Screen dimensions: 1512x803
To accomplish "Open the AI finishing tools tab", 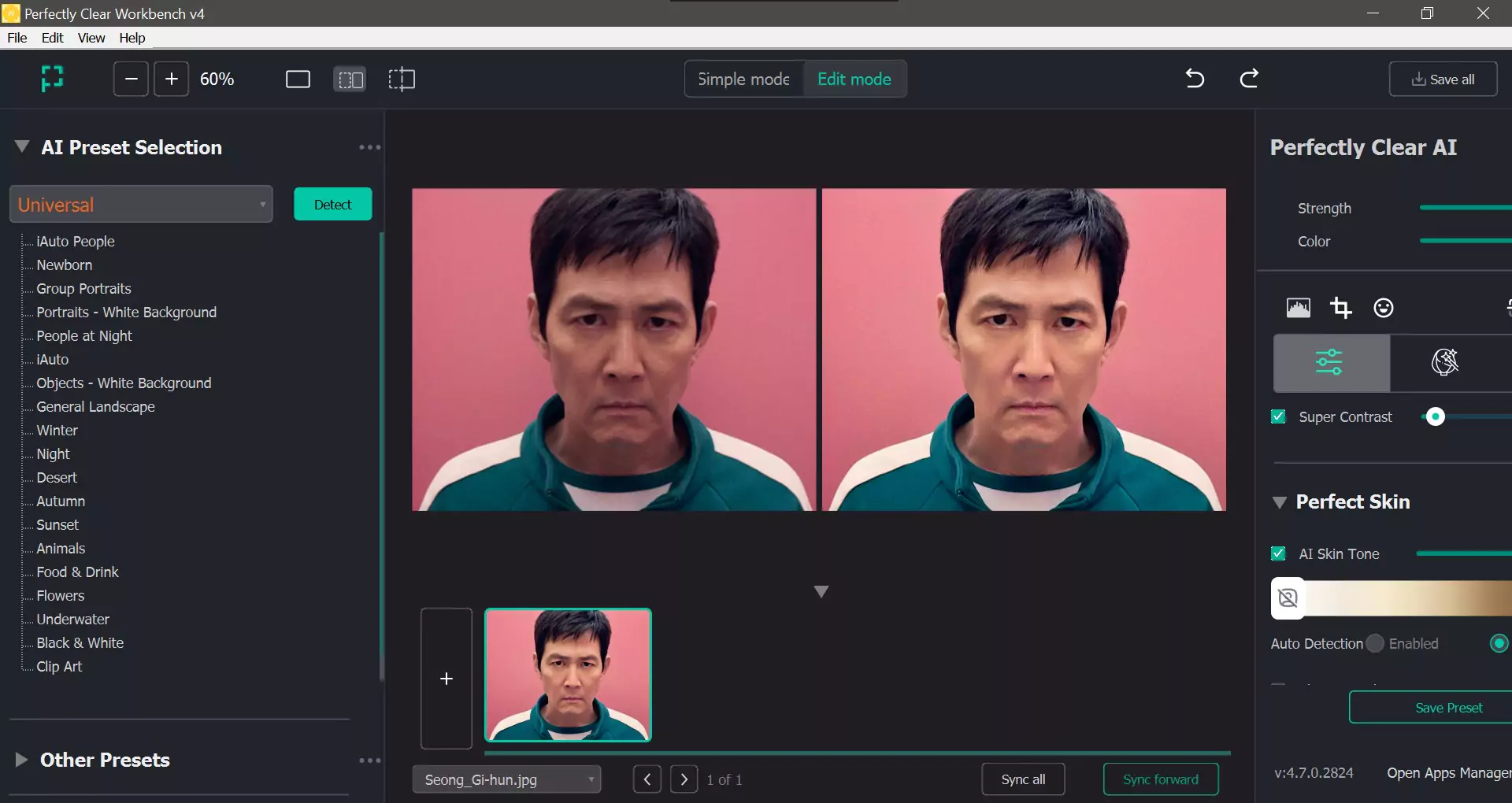I will [1446, 363].
